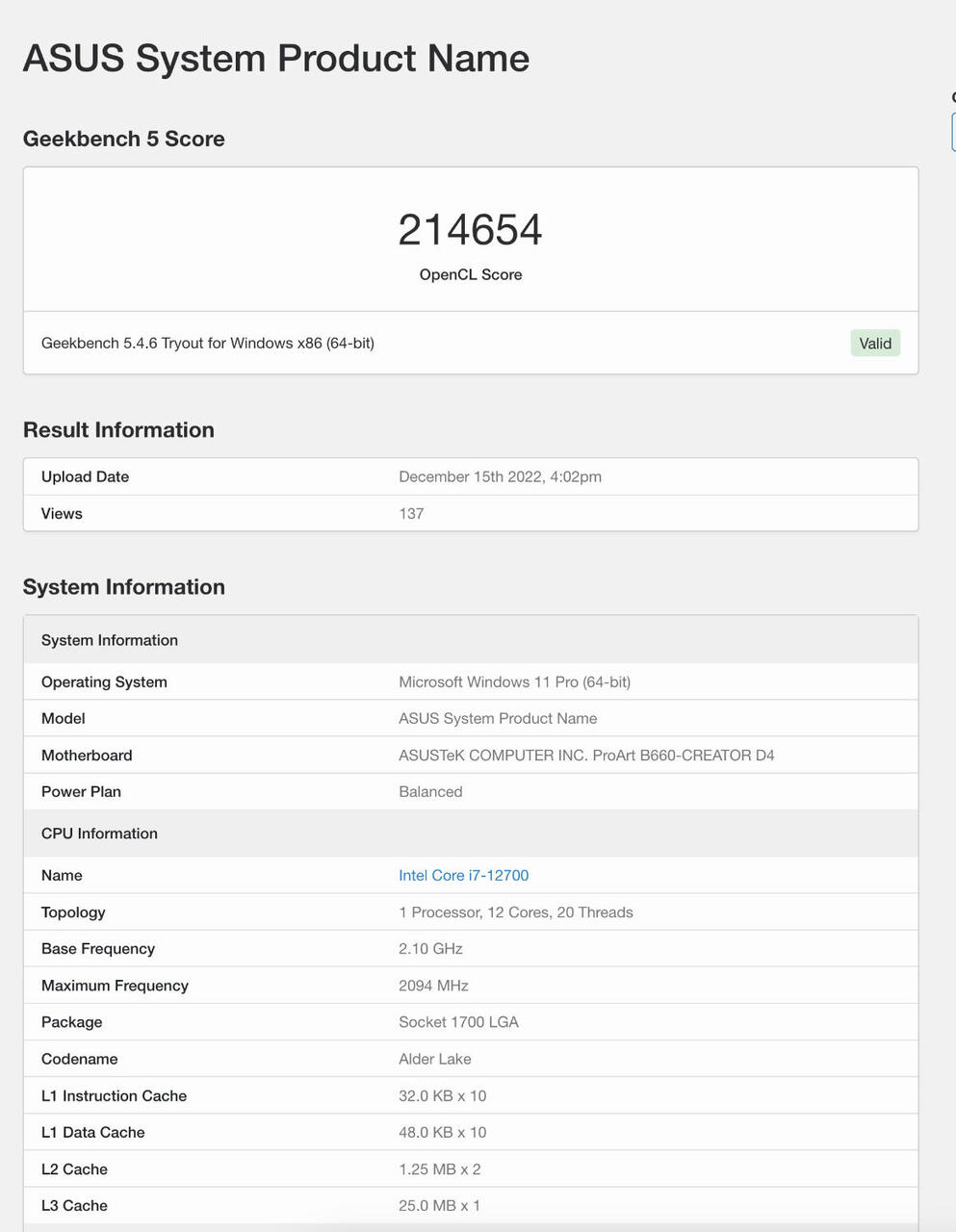Viewport: 956px width, 1232px height.
Task: Click the Result Information heading
Action: 118,430
